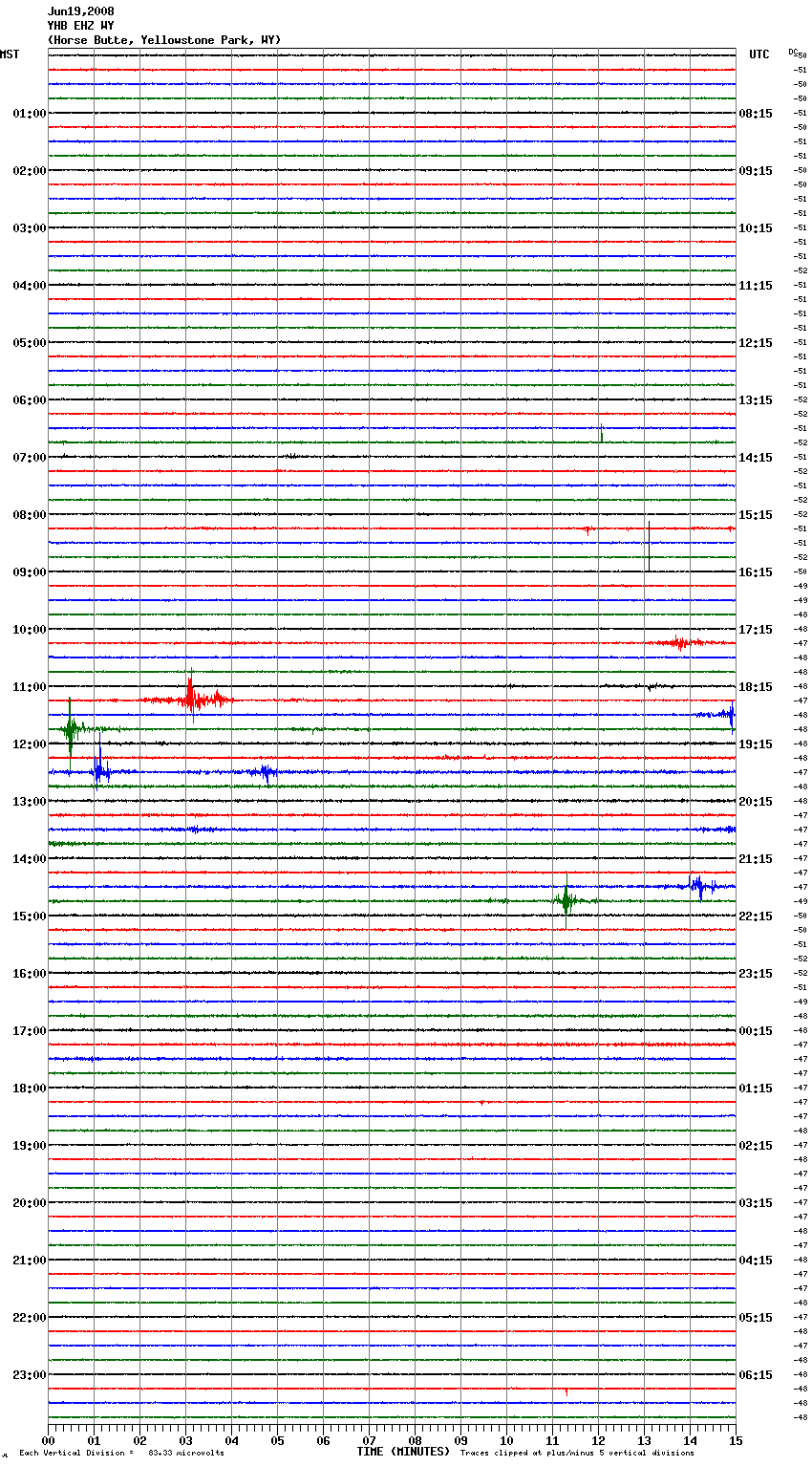The height and width of the screenshot is (1466, 812).
Task: Click the green seismic burst above 22:15 UTC
Action: click(566, 899)
